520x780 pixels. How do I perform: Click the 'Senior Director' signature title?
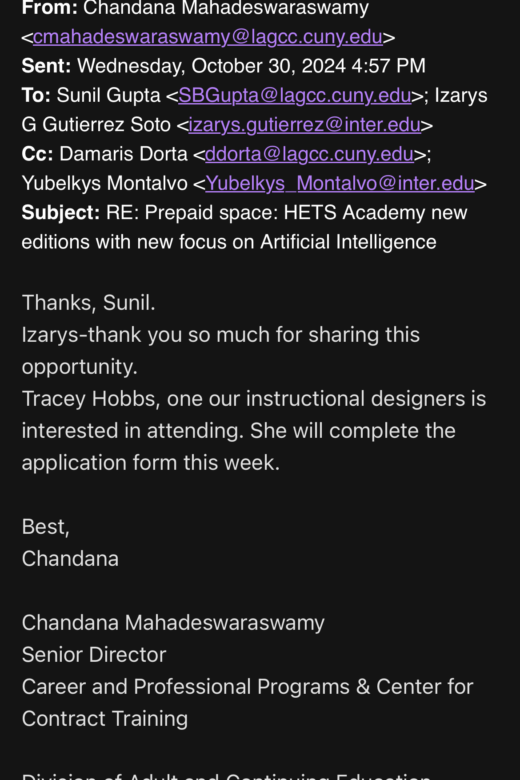pos(94,655)
